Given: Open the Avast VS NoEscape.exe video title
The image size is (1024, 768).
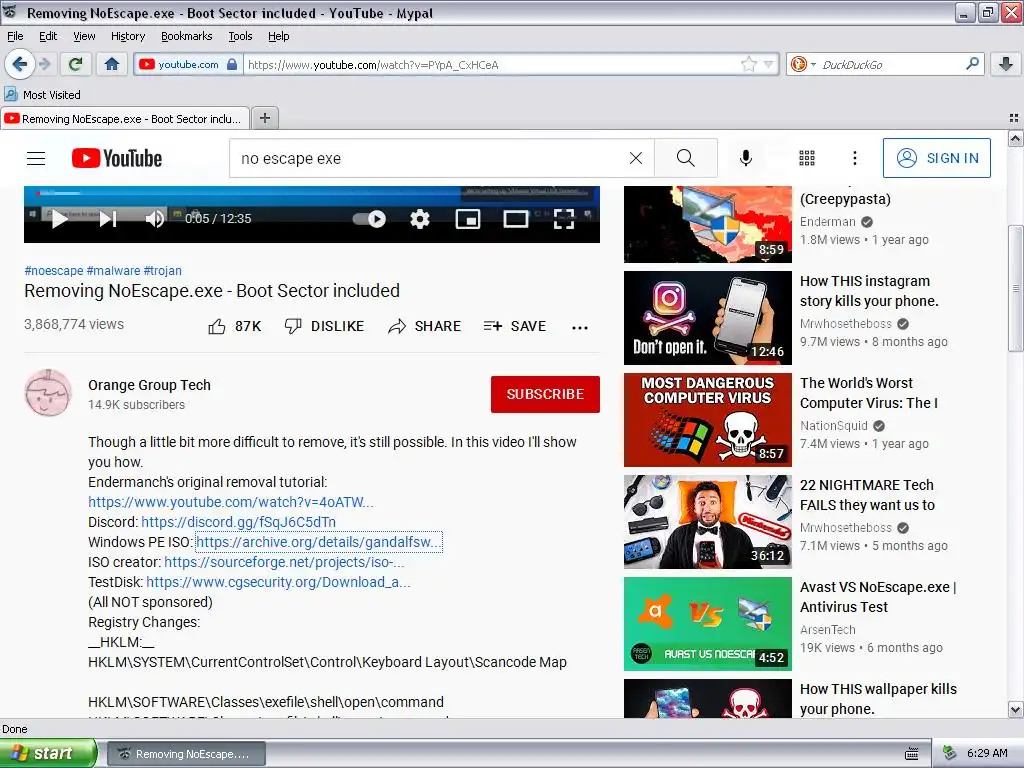Looking at the screenshot, I should point(878,596).
